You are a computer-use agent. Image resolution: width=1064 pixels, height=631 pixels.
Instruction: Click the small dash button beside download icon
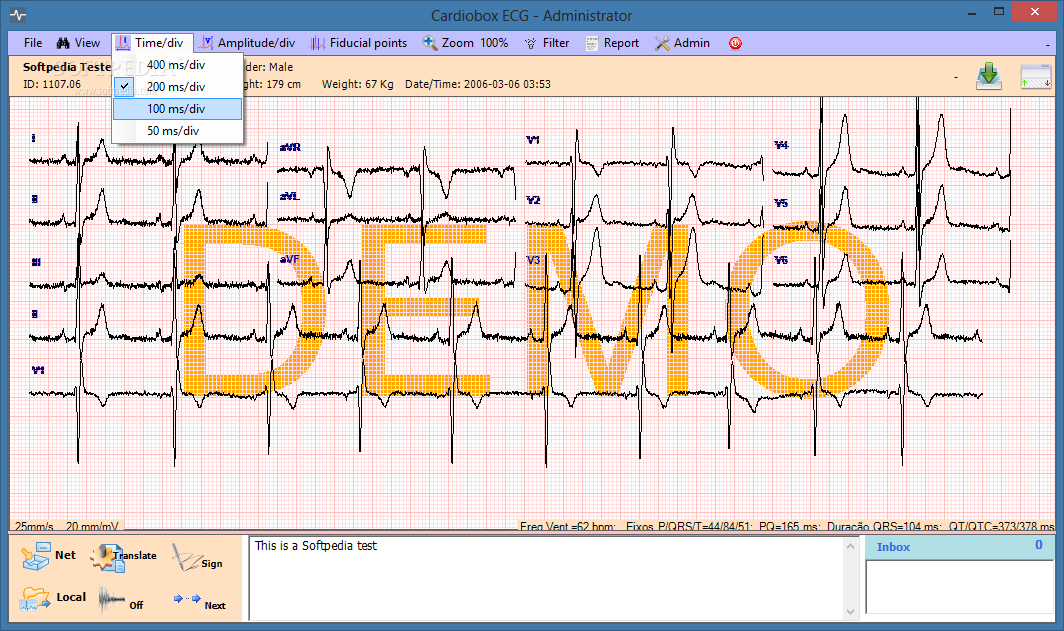coord(956,77)
